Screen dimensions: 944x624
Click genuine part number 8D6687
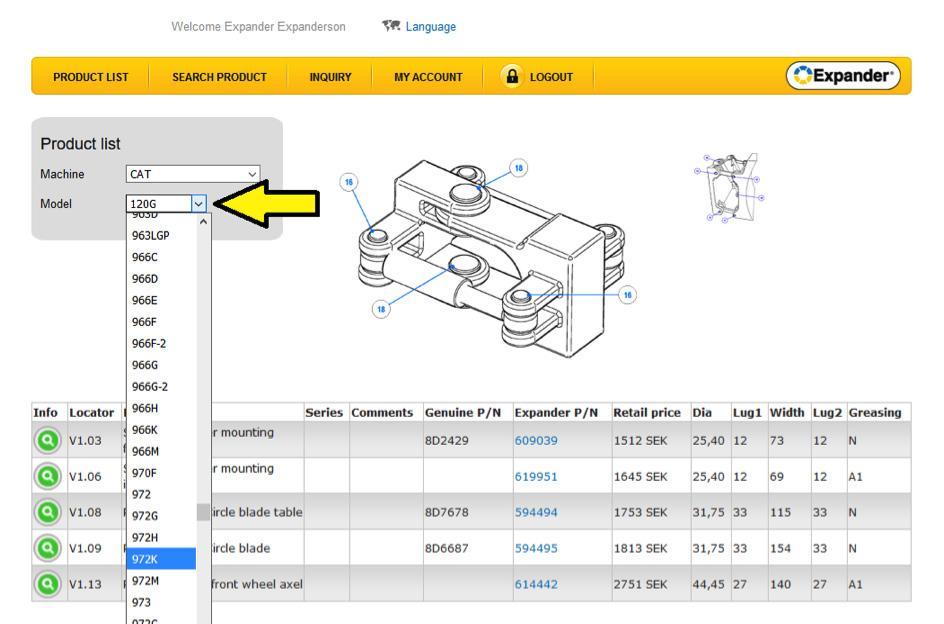pos(447,548)
